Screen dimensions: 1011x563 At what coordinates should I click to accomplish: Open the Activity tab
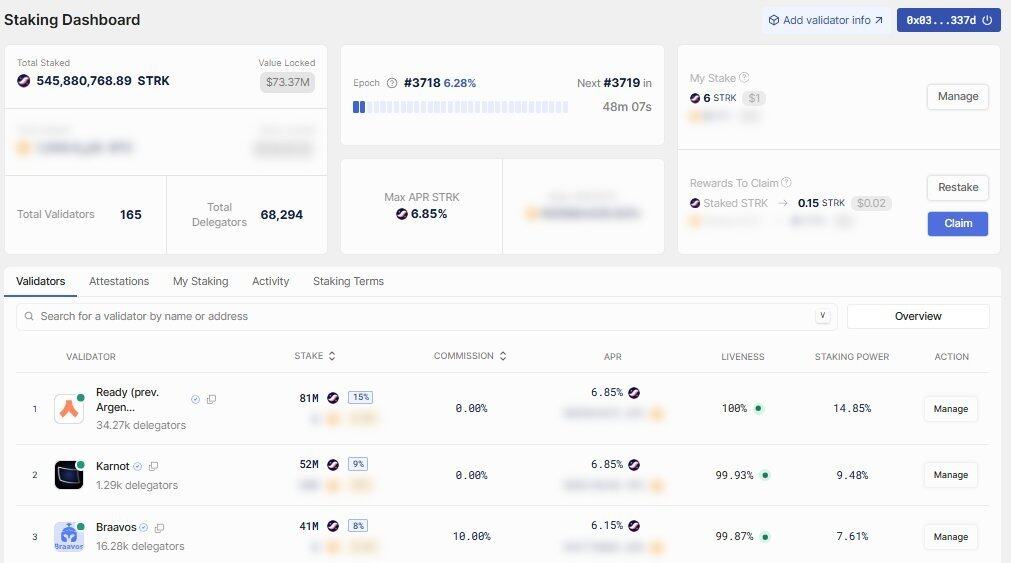click(270, 281)
